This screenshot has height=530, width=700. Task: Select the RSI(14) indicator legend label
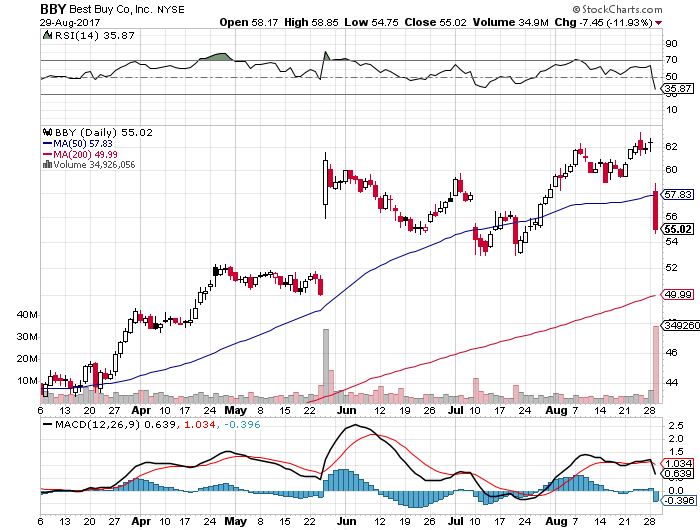(75, 36)
